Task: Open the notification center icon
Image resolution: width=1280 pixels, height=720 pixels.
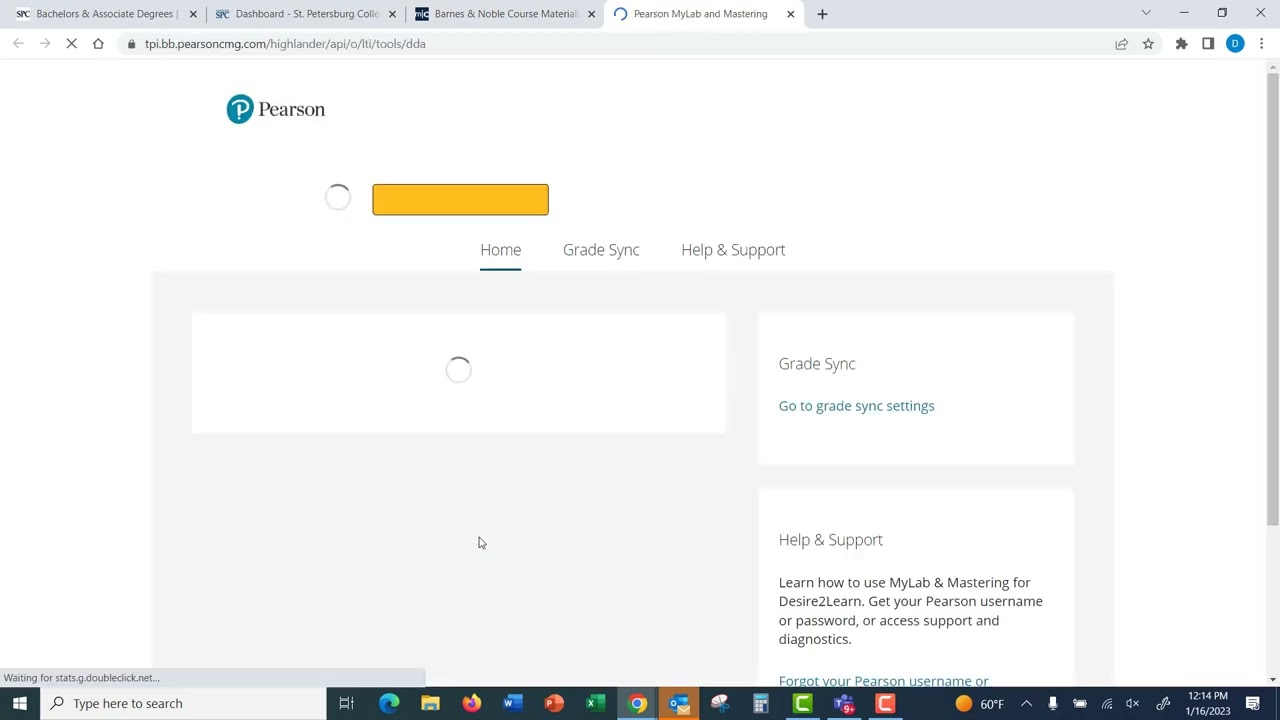Action: (x=1253, y=703)
